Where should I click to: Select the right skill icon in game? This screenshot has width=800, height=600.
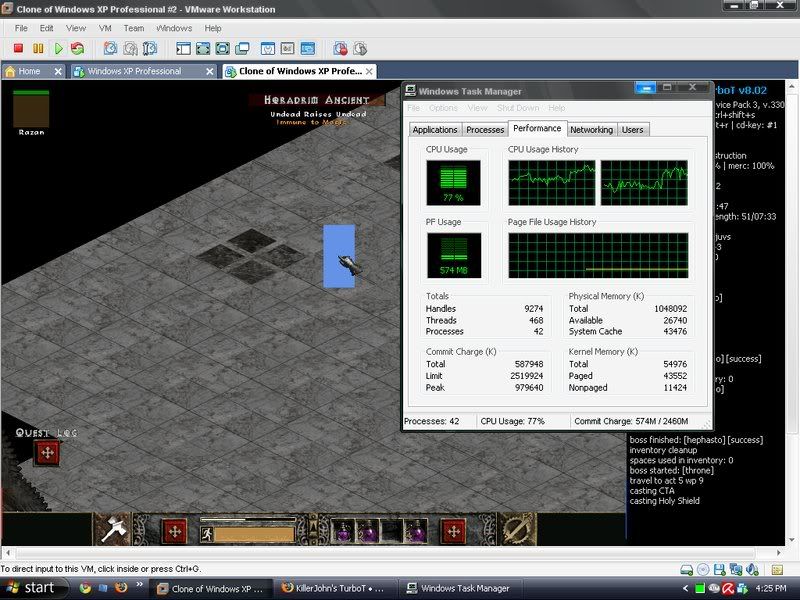(x=516, y=530)
